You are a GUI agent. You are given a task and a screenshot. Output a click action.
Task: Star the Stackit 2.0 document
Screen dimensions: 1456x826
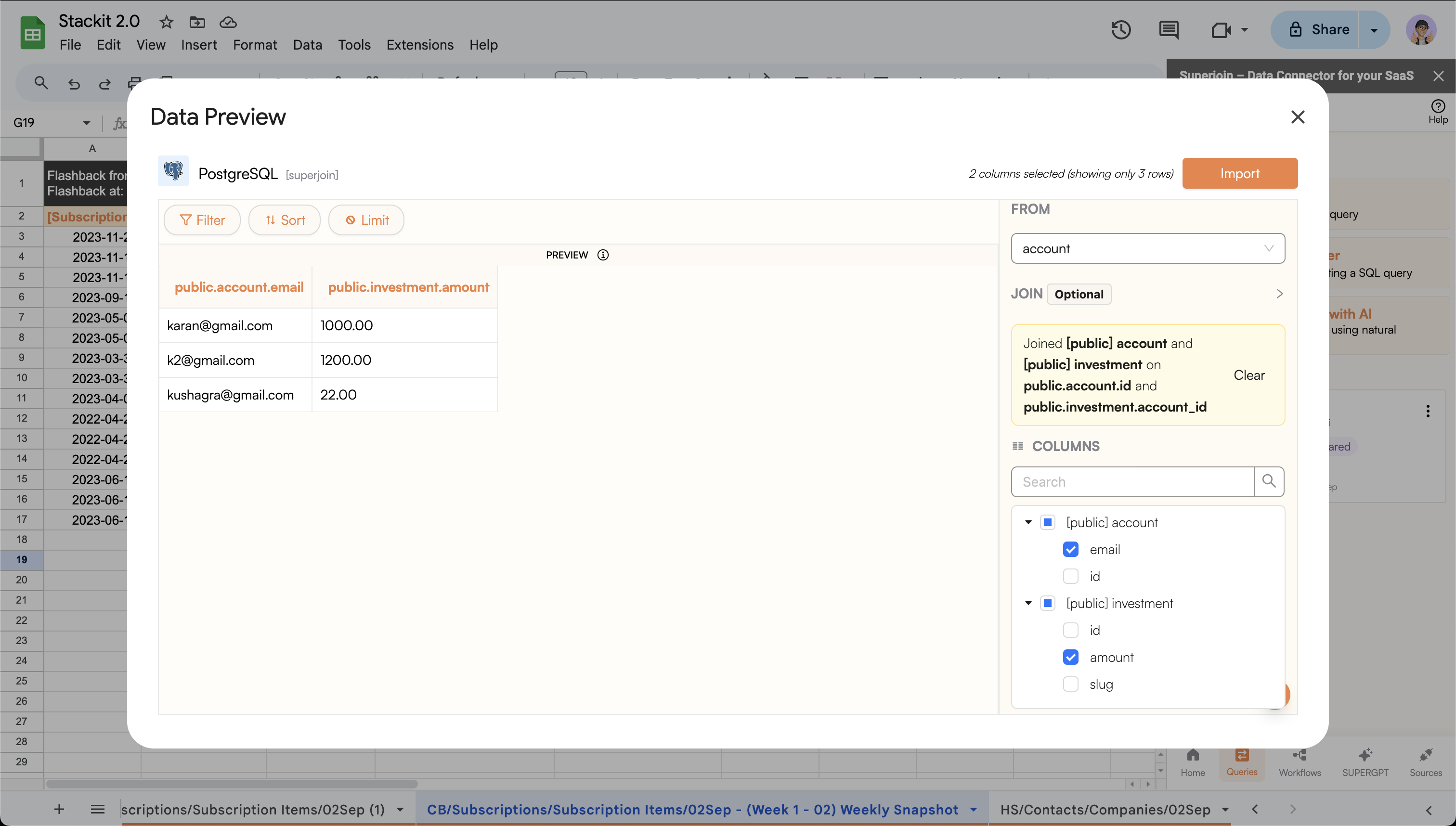pos(166,22)
